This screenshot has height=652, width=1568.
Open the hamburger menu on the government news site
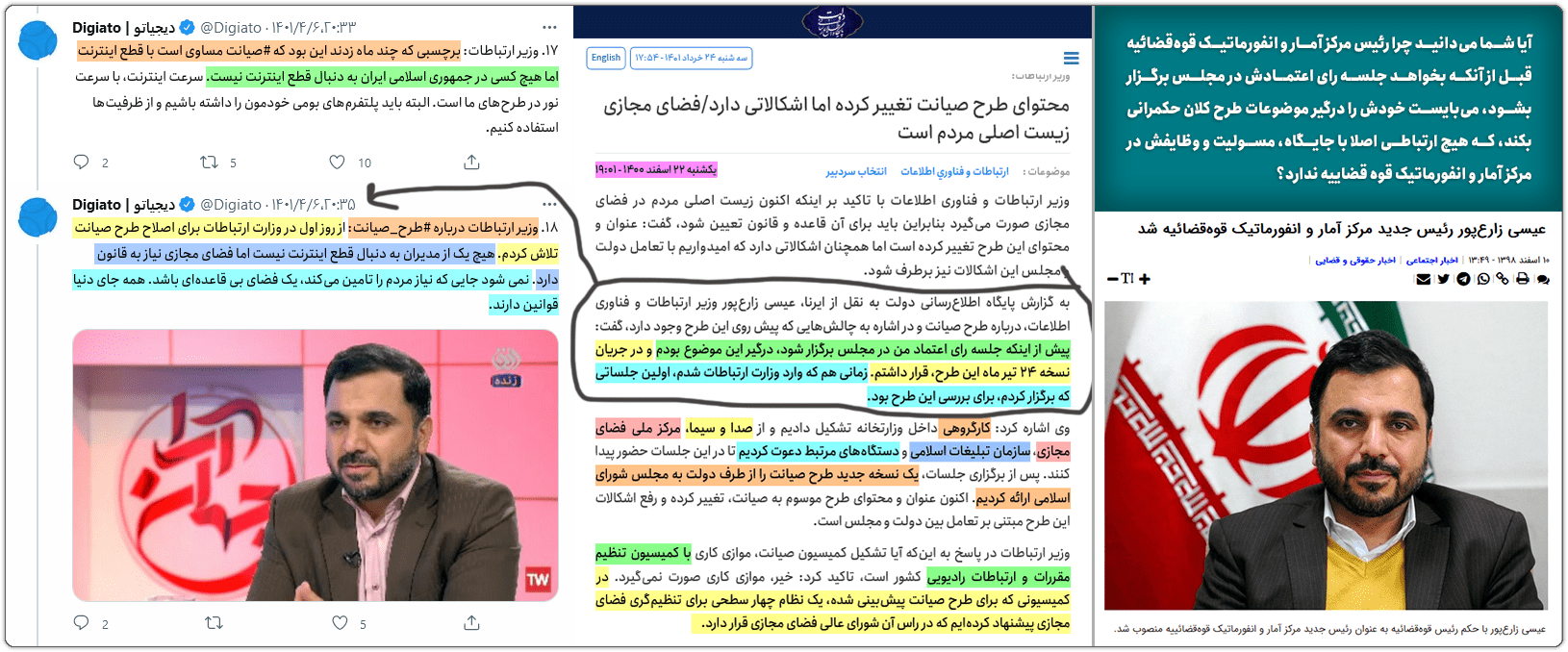[x=1071, y=58]
